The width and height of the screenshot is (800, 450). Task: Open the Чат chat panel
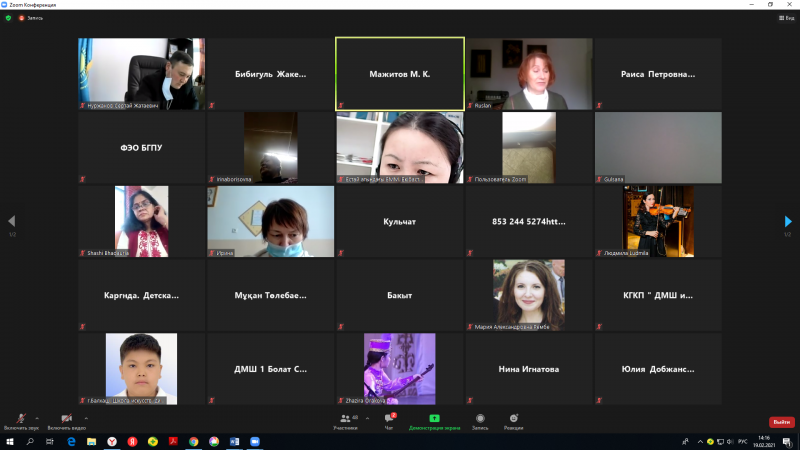click(x=389, y=420)
